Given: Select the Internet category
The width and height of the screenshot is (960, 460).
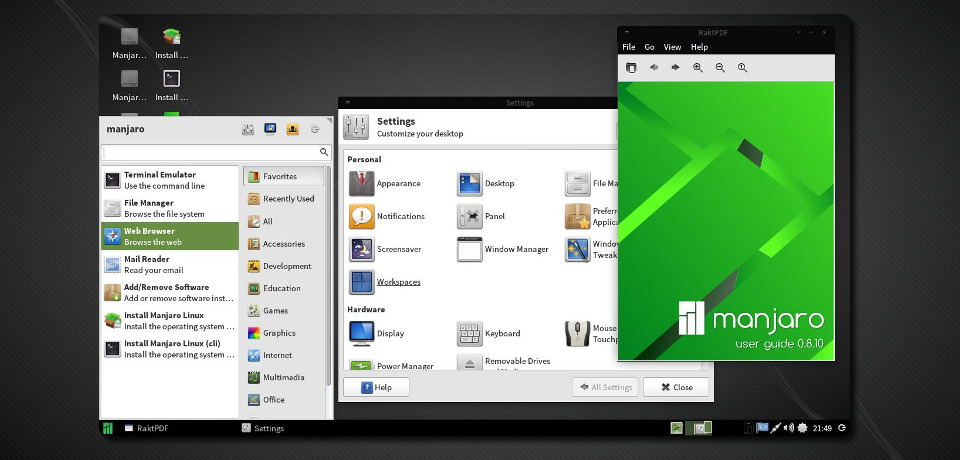Looking at the screenshot, I should [x=283, y=355].
